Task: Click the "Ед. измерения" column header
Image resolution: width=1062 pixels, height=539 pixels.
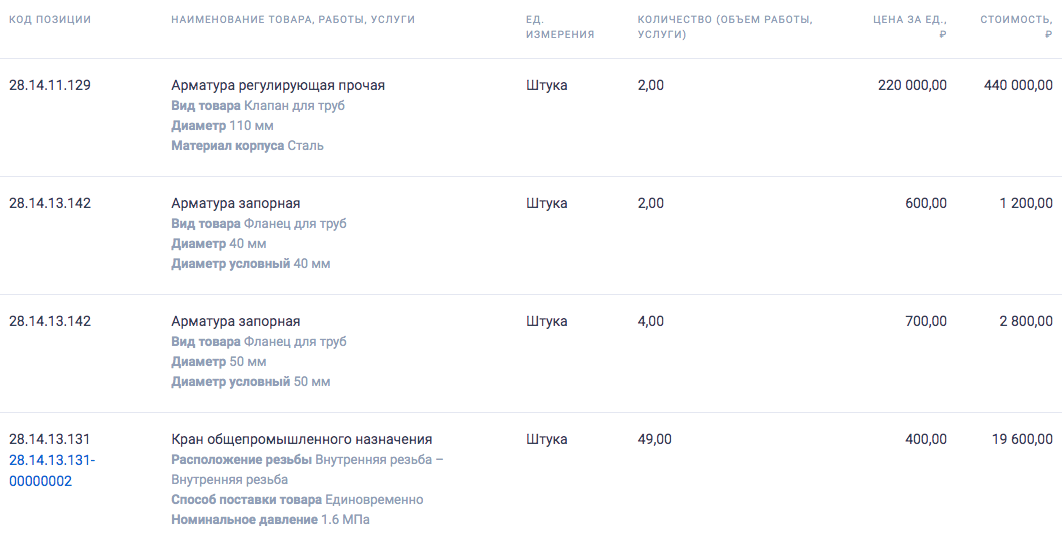Action: [x=560, y=27]
